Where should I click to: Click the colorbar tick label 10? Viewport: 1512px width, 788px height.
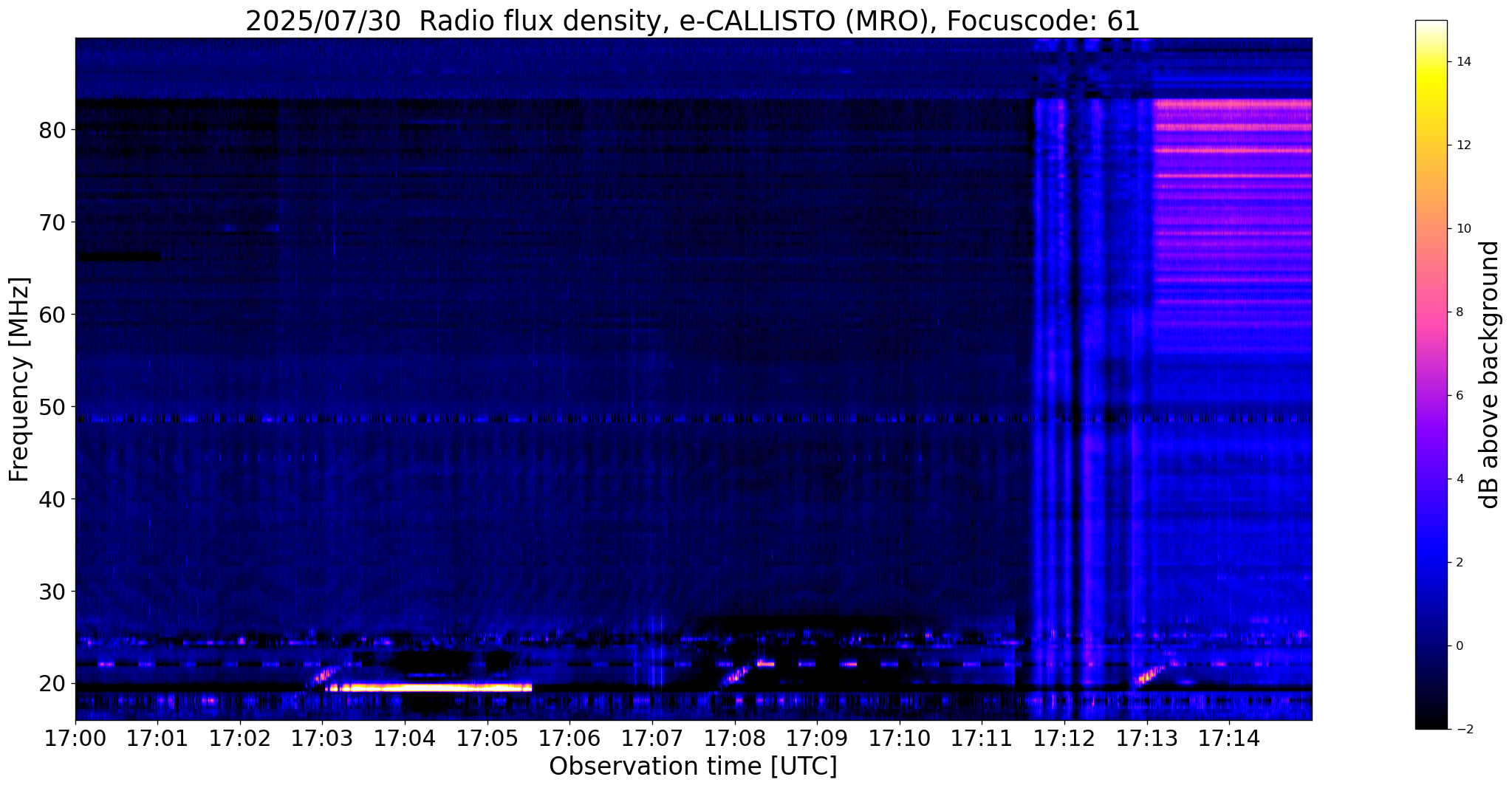[1463, 229]
